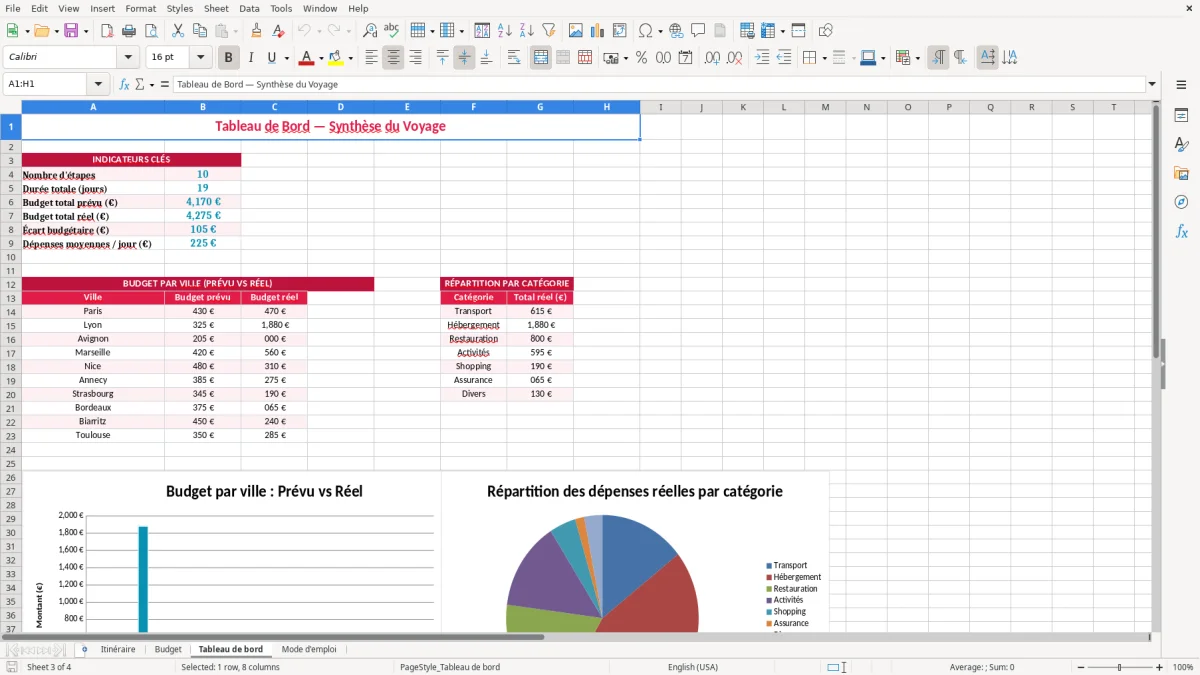Run the Spelling check
The width and height of the screenshot is (1200, 675).
tap(392, 31)
